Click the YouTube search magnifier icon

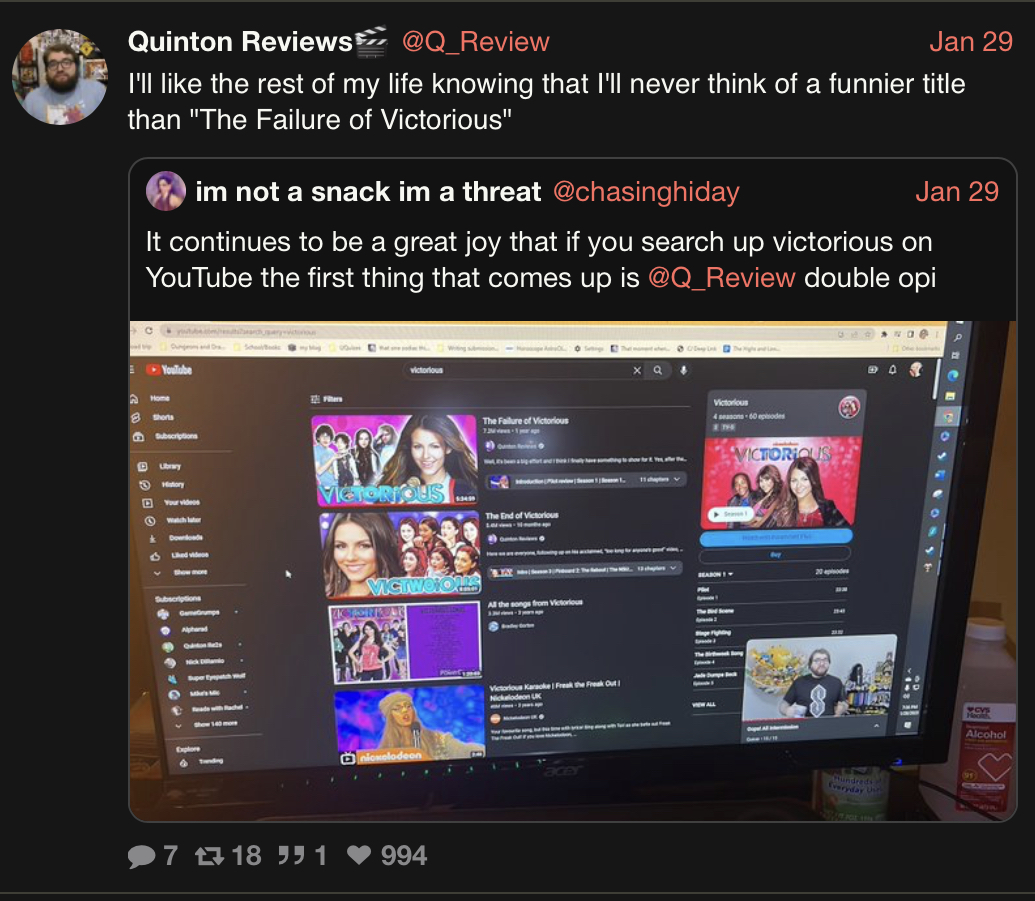657,370
